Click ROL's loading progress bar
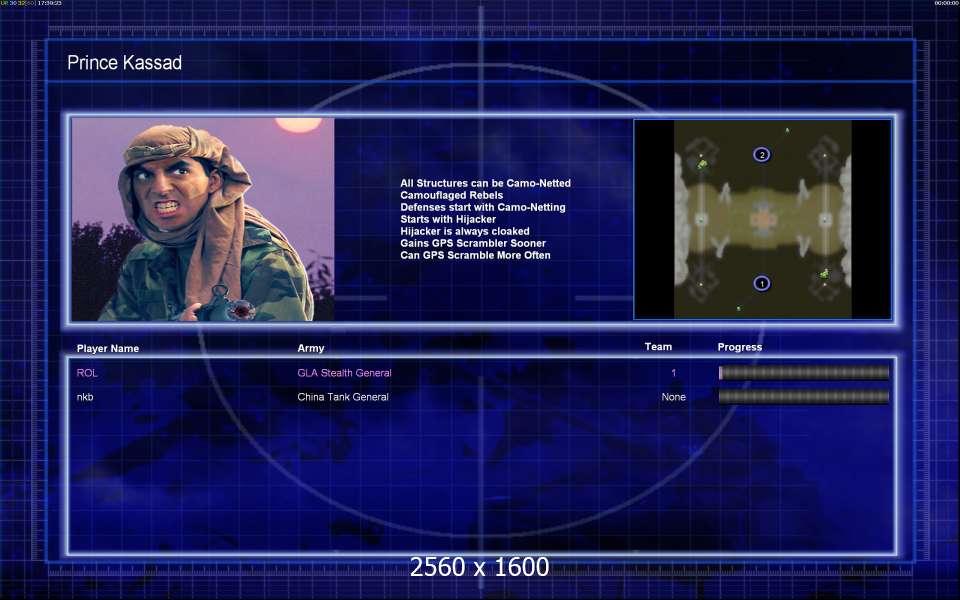Image resolution: width=960 pixels, height=600 pixels. point(803,373)
